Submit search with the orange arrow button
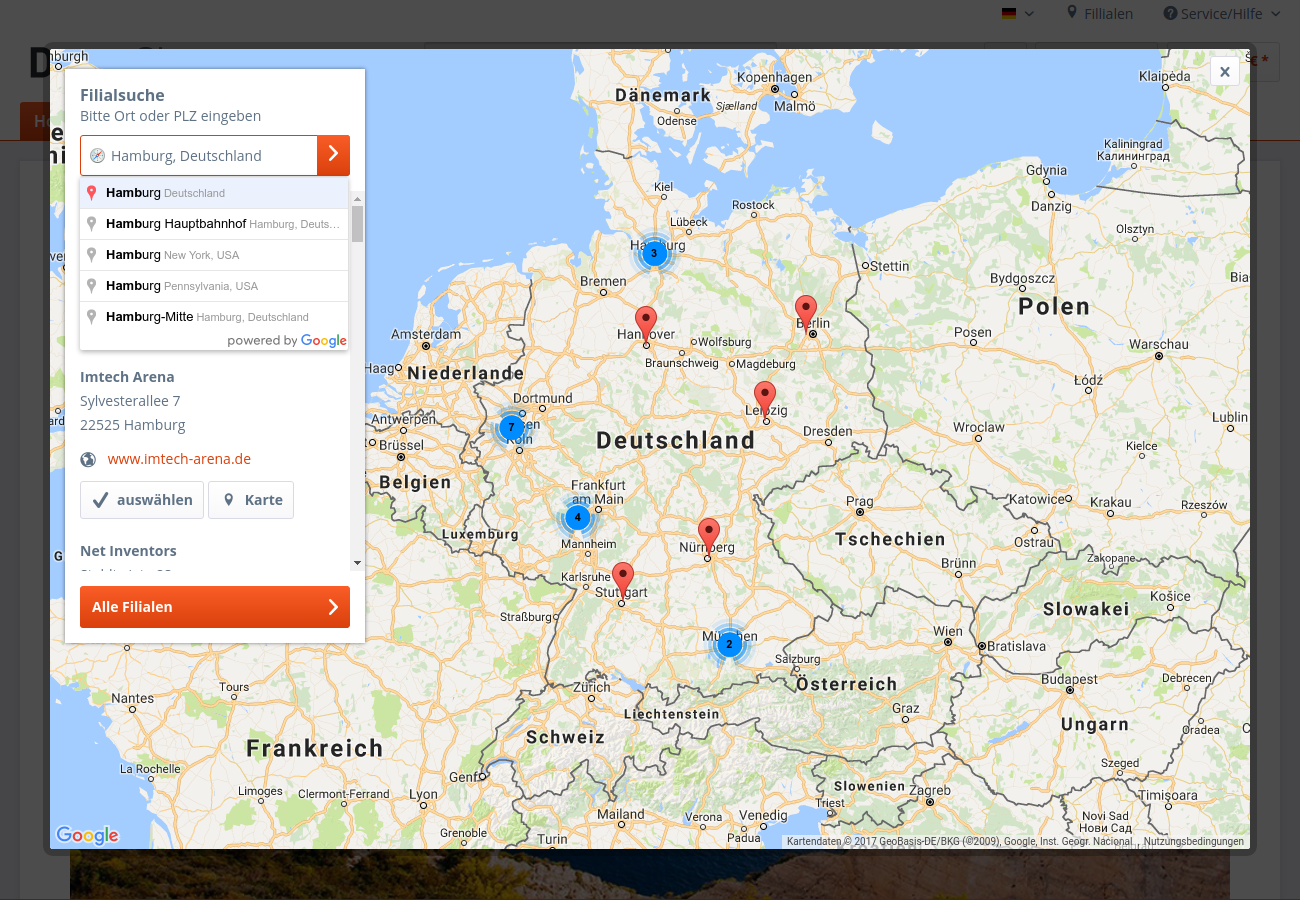 click(333, 155)
